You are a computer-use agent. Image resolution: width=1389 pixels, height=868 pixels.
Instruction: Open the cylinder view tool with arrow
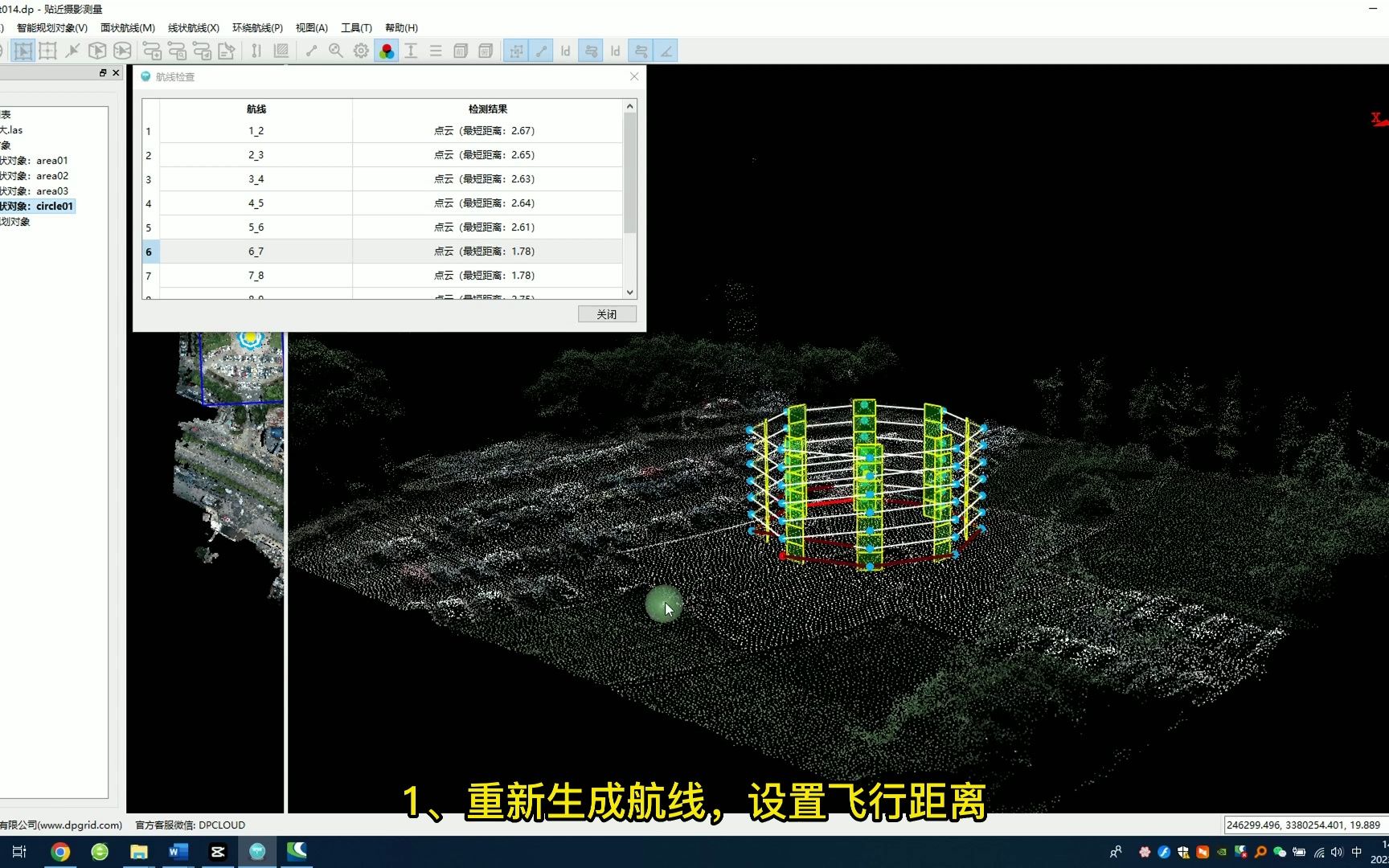pos(122,51)
